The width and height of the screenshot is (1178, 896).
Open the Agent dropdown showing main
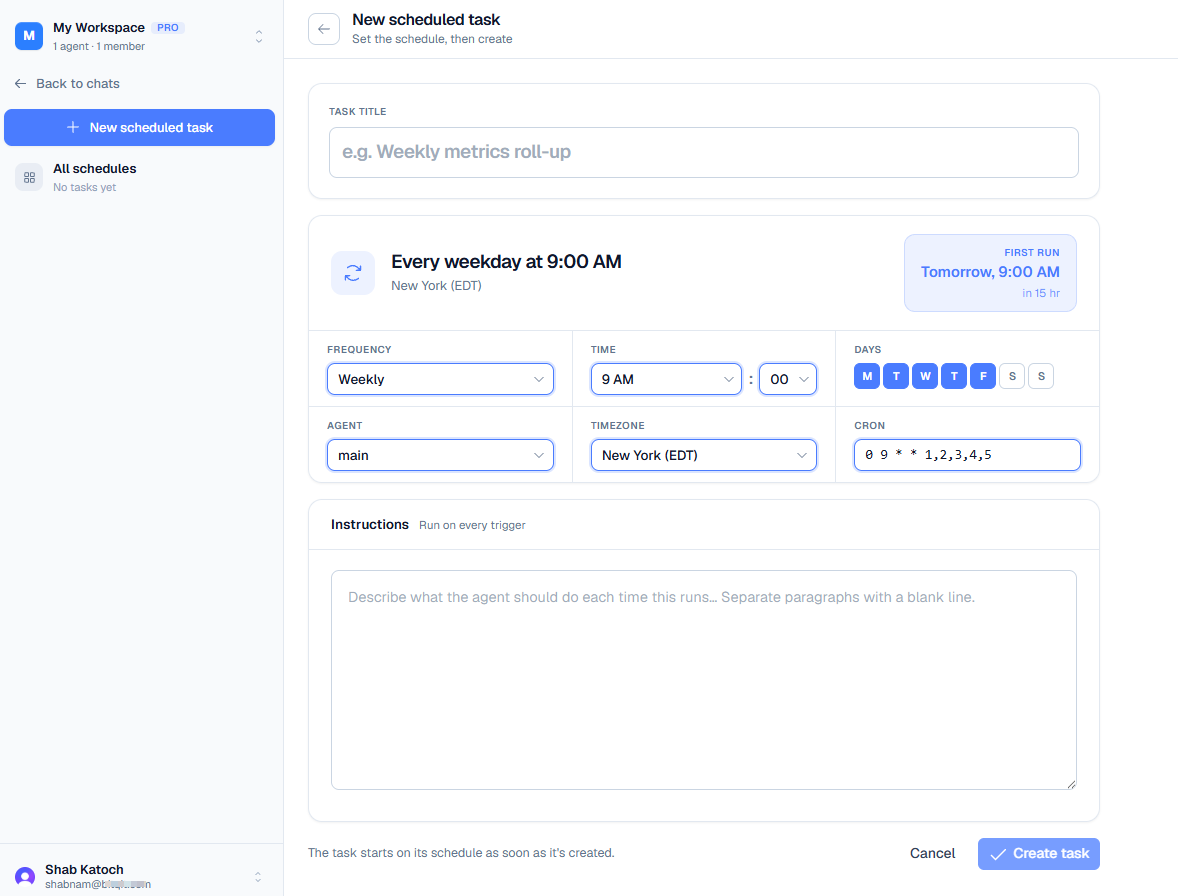click(x=440, y=455)
